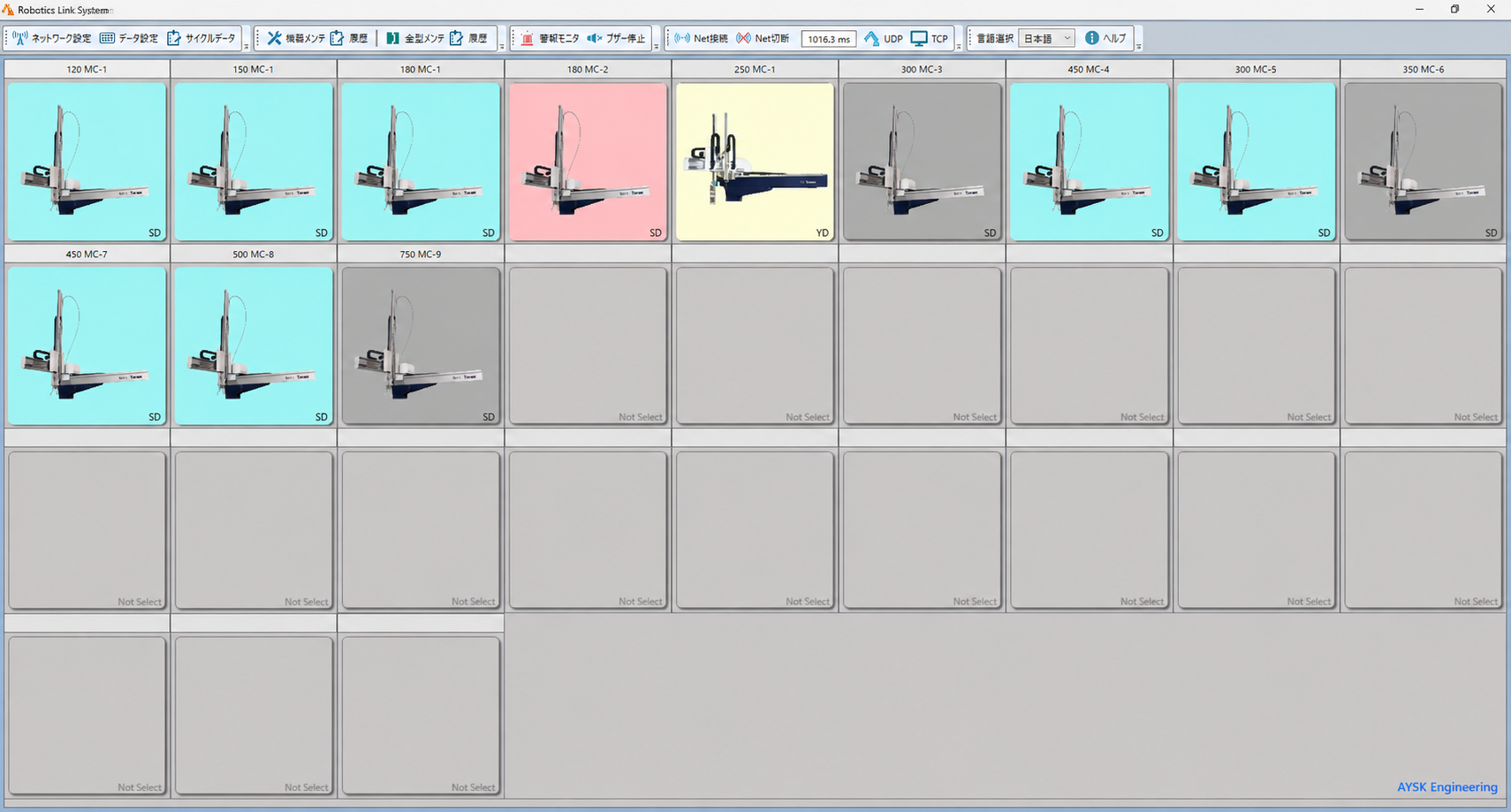
Task: Open 機器メンテ equipment maintenance
Action: pos(296,38)
